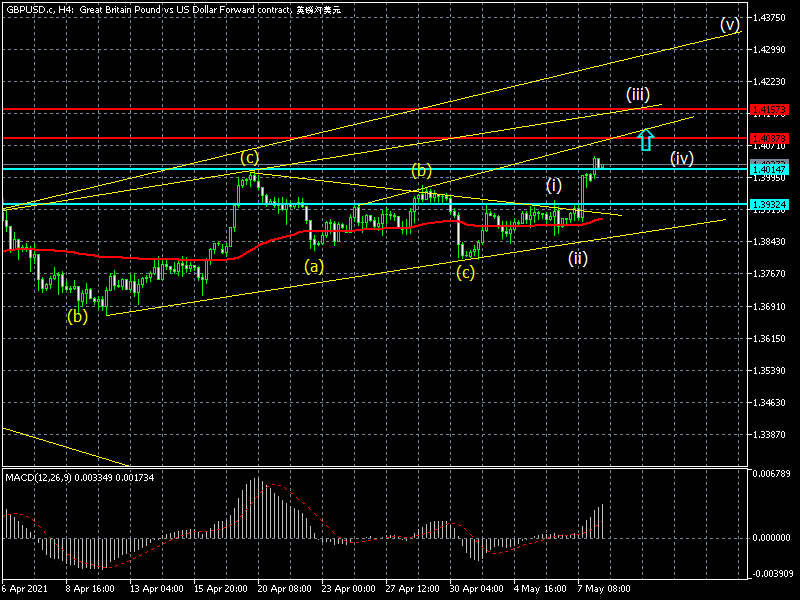
Task: Select the white (iv) wave label
Action: pyautogui.click(x=682, y=159)
